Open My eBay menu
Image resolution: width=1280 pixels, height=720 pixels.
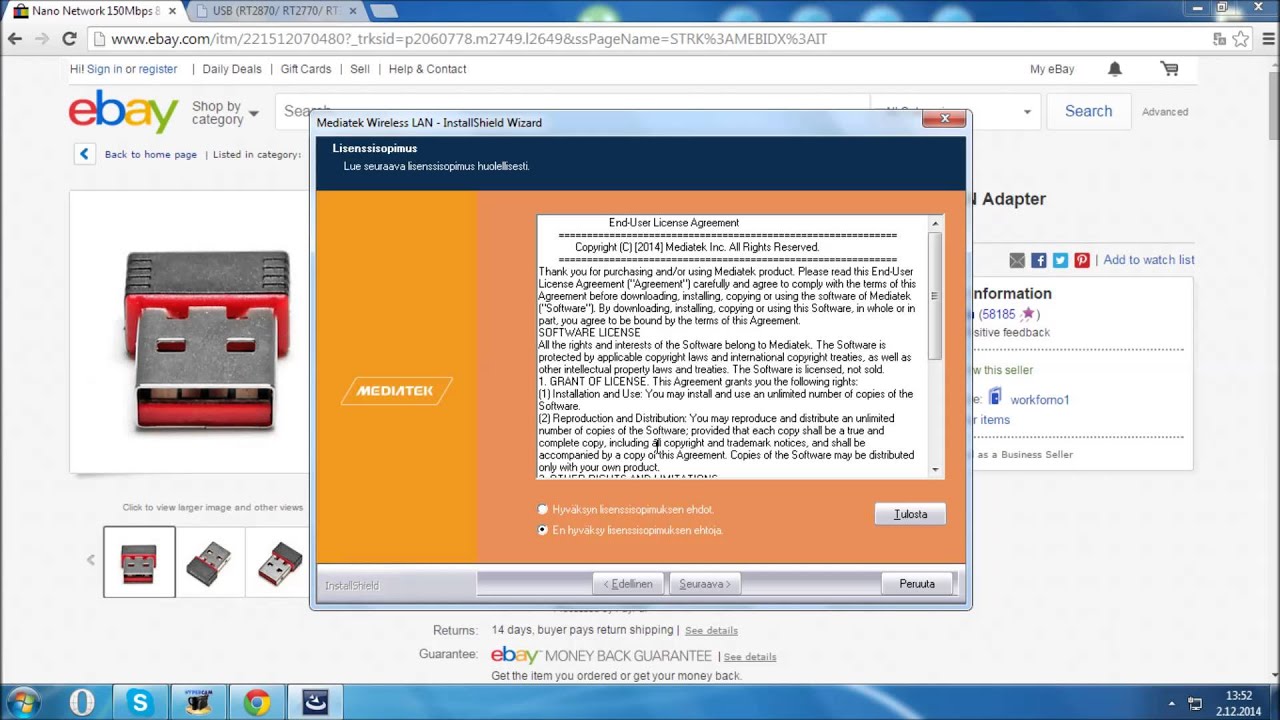point(1052,69)
